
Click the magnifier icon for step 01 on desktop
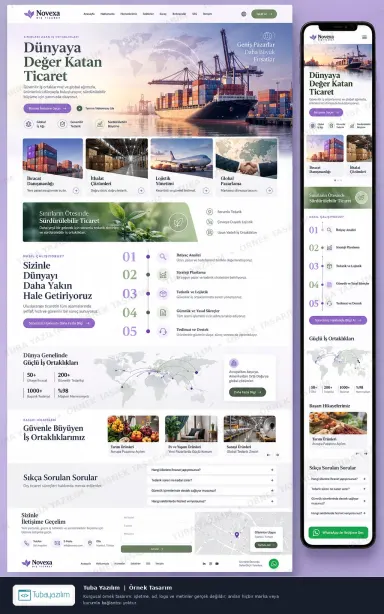tap(163, 257)
